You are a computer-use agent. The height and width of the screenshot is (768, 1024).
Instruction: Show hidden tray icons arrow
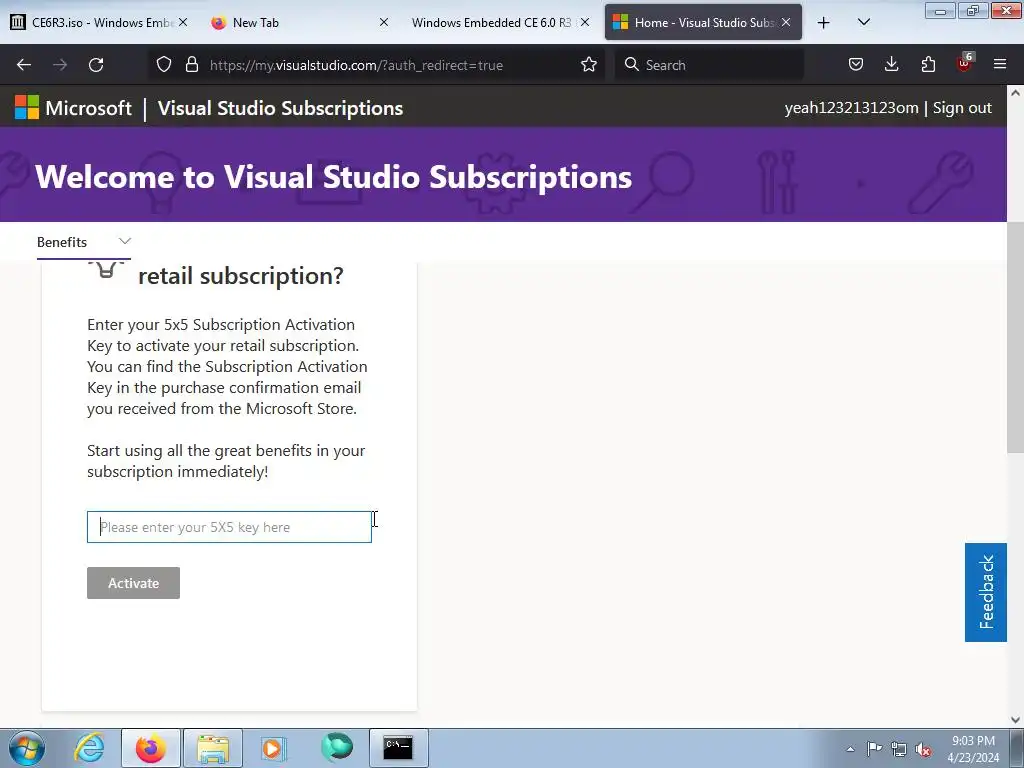pyautogui.click(x=850, y=749)
